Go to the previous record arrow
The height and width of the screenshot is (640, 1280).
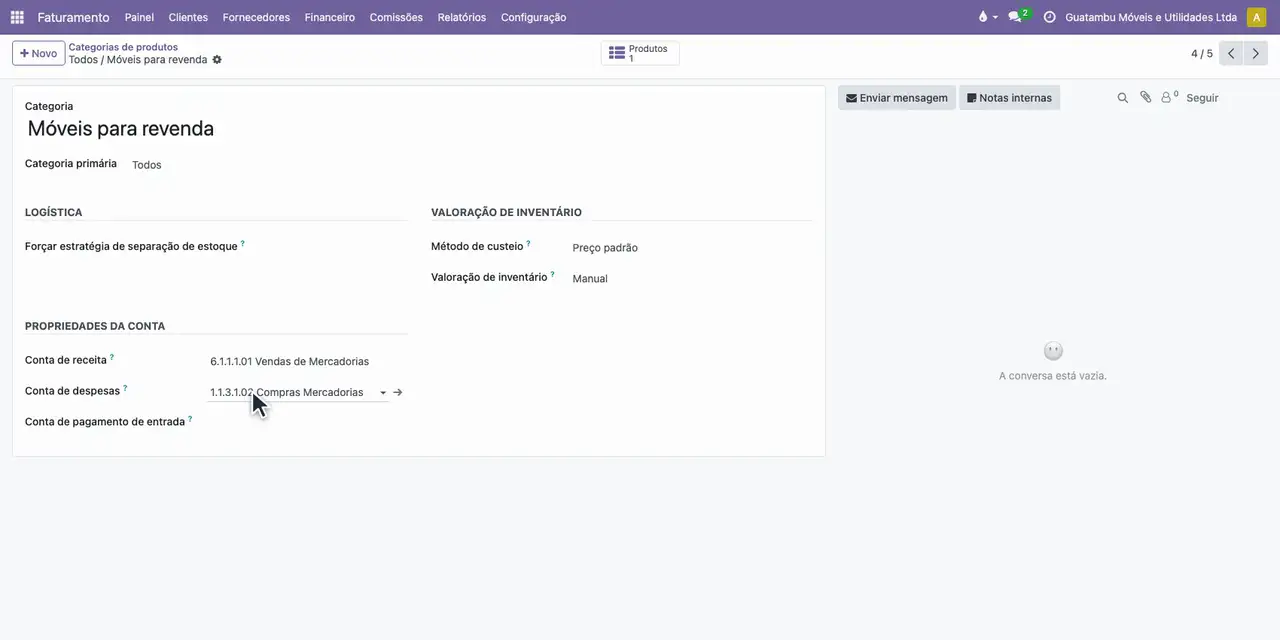tap(1231, 54)
